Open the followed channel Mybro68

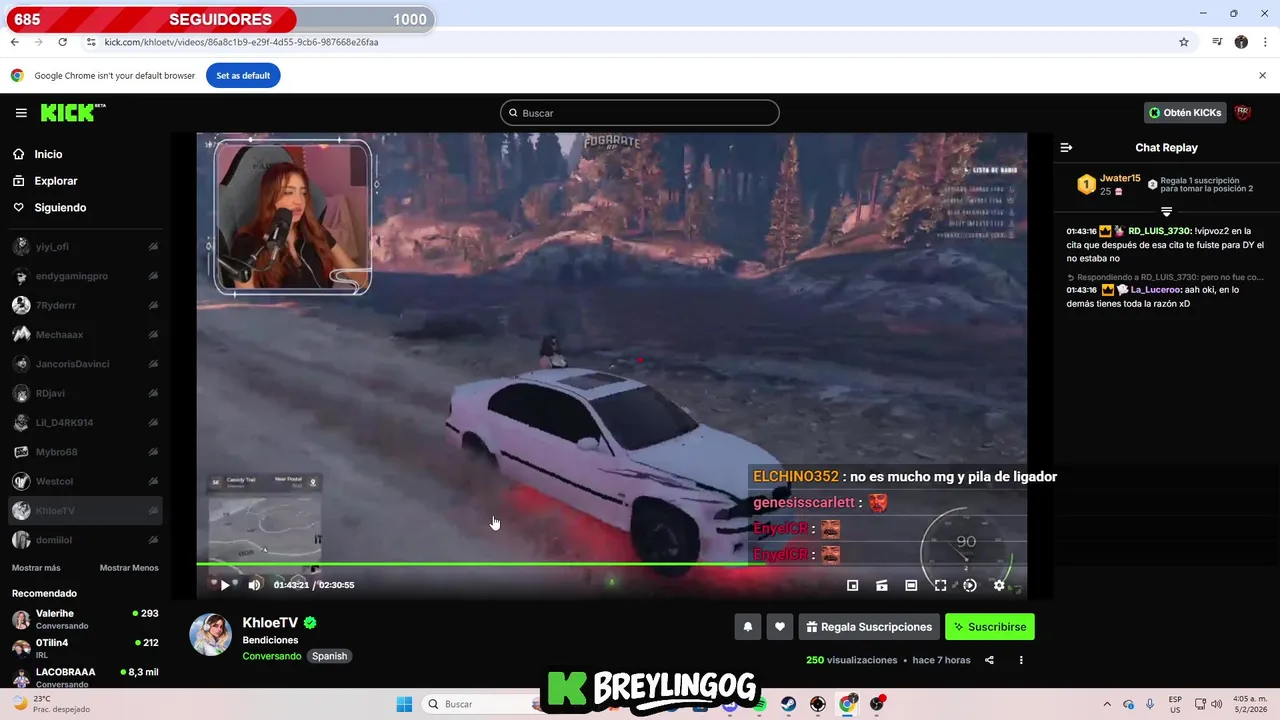coord(85,452)
